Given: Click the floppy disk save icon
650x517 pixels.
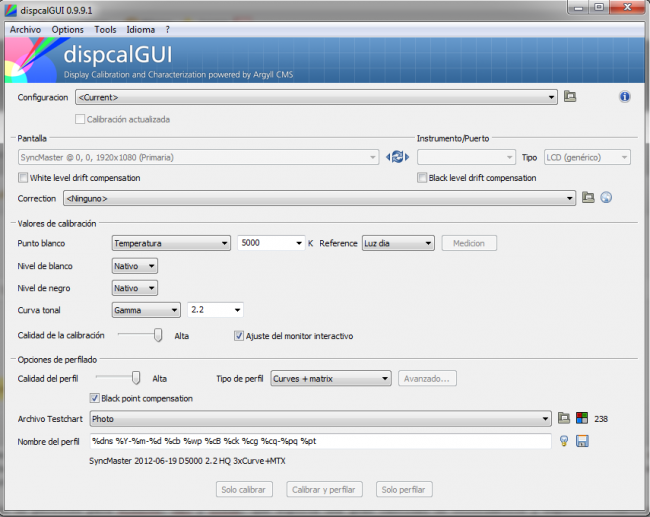Looking at the screenshot, I should pos(581,441).
